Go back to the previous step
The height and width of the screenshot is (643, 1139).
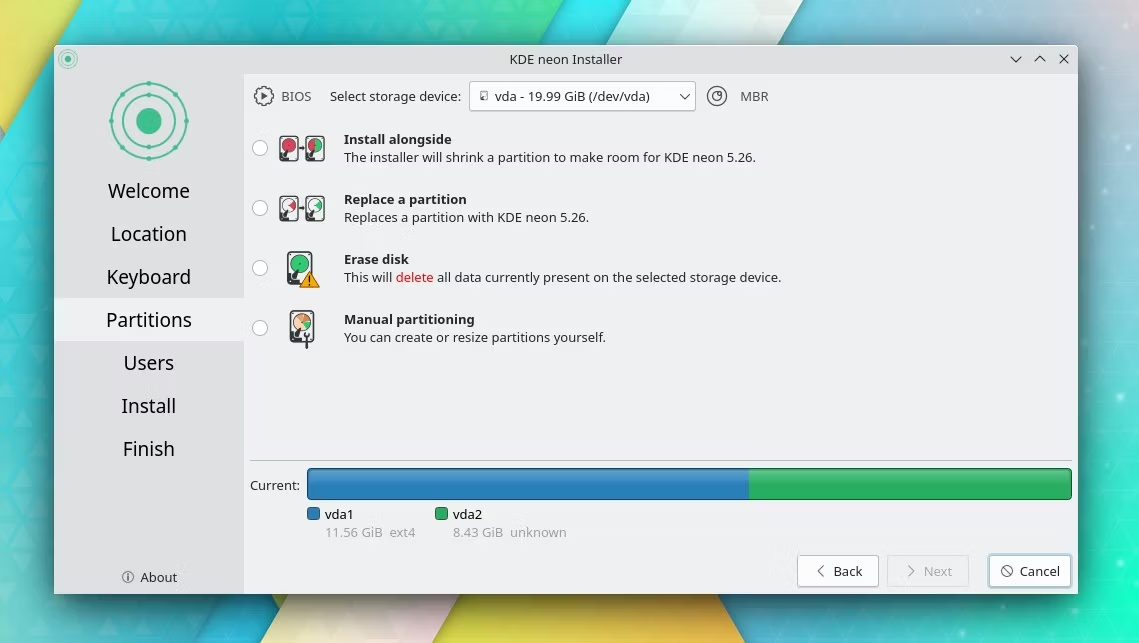(838, 571)
